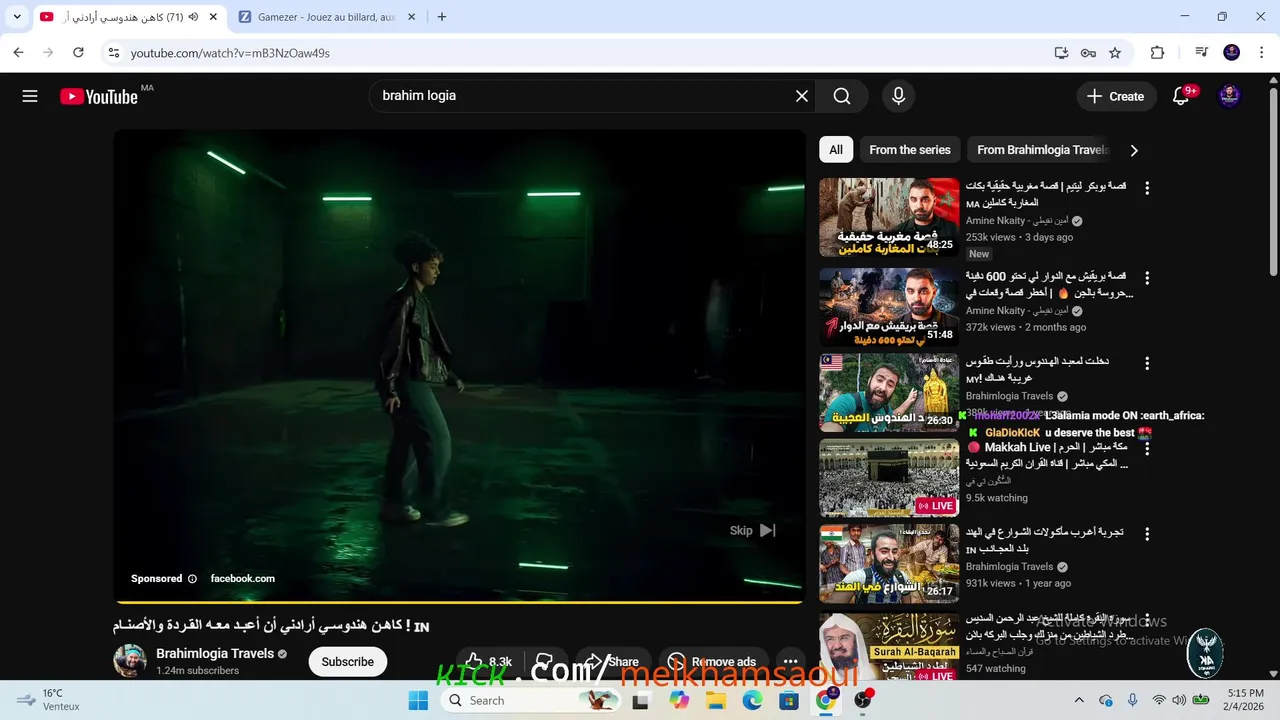
Task: Close the YouTube browser tab
Action: tap(213, 17)
